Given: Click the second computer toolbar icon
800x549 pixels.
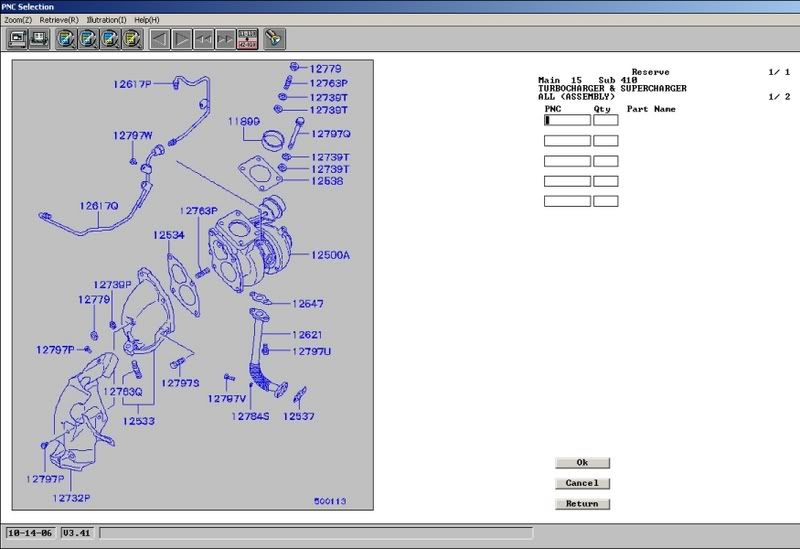Looking at the screenshot, I should click(x=39, y=40).
